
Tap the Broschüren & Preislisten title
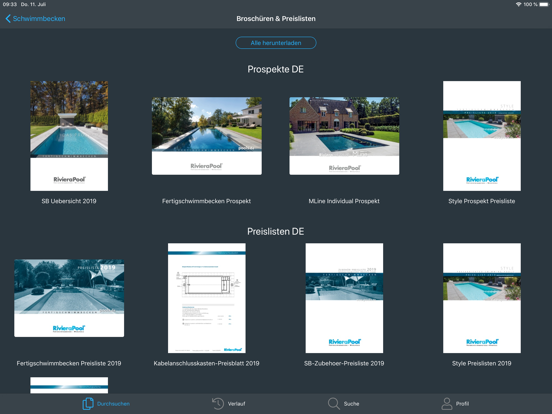(276, 19)
